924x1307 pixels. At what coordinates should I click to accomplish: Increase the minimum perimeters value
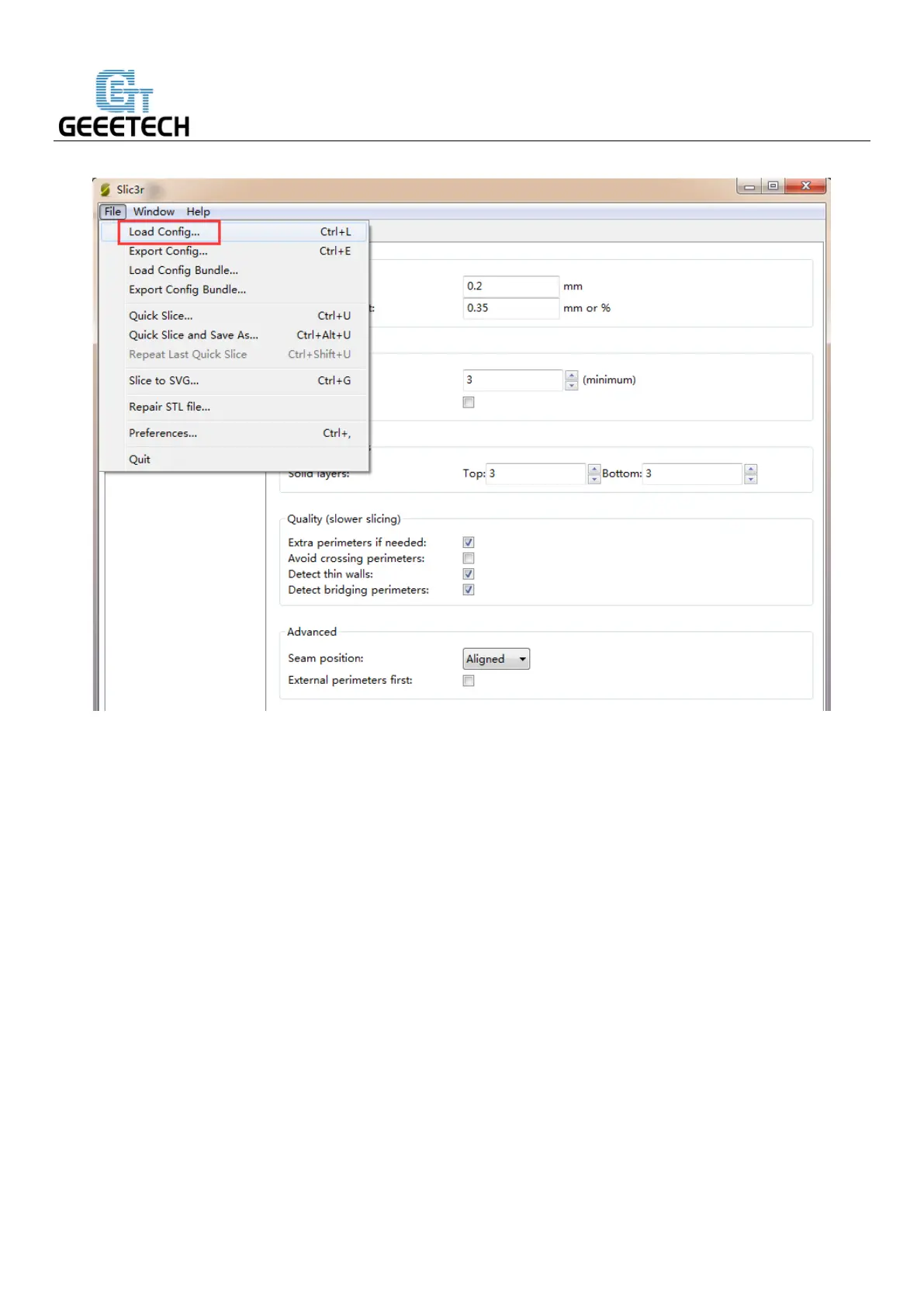click(x=572, y=376)
